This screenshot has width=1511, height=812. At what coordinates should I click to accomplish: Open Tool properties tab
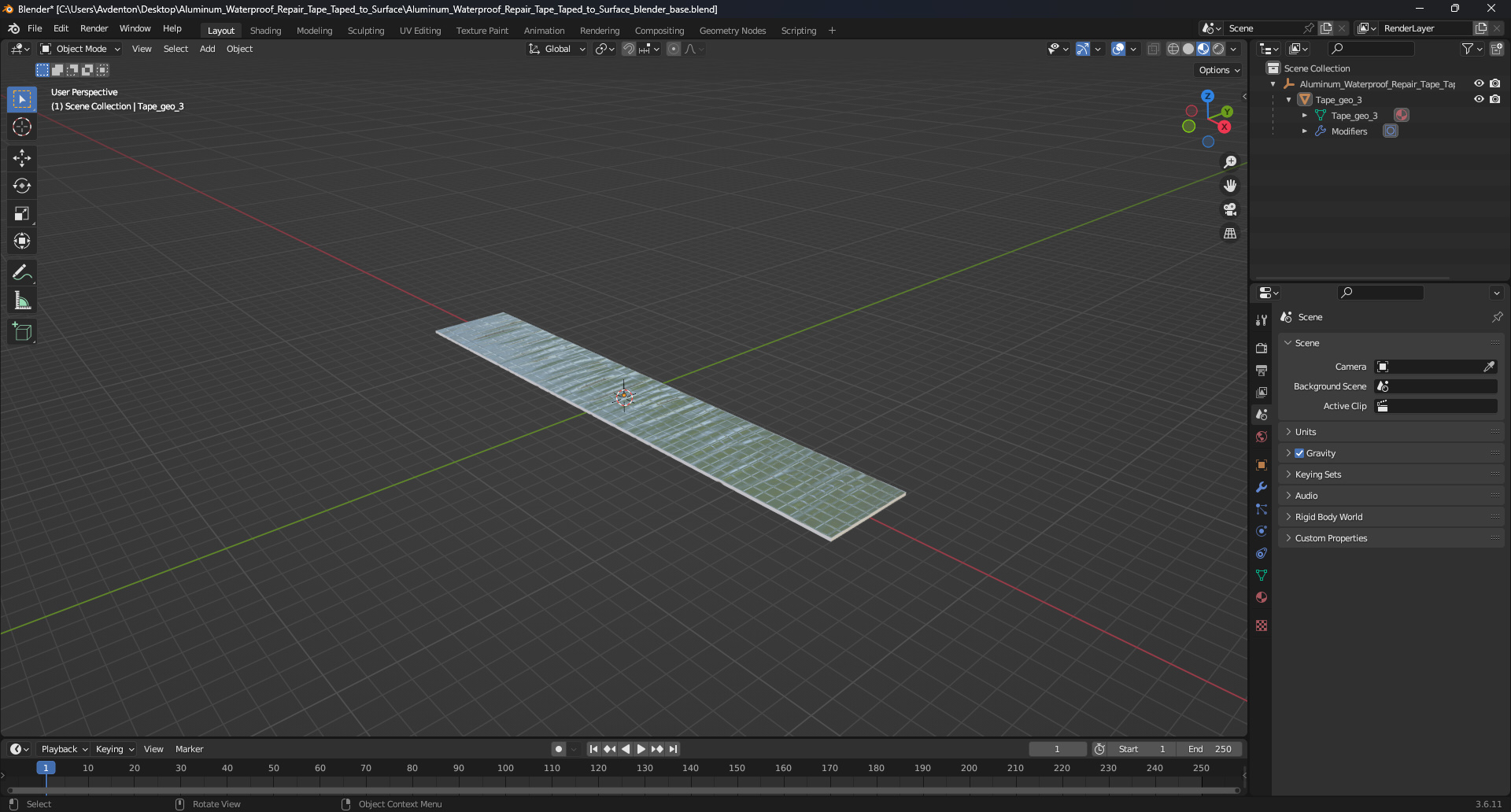tap(1262, 320)
